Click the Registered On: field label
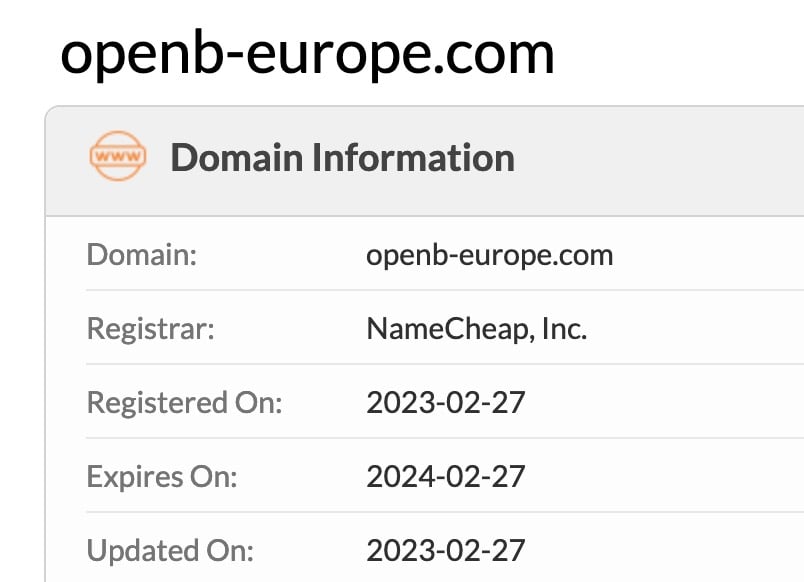Image resolution: width=804 pixels, height=582 pixels. (x=185, y=403)
